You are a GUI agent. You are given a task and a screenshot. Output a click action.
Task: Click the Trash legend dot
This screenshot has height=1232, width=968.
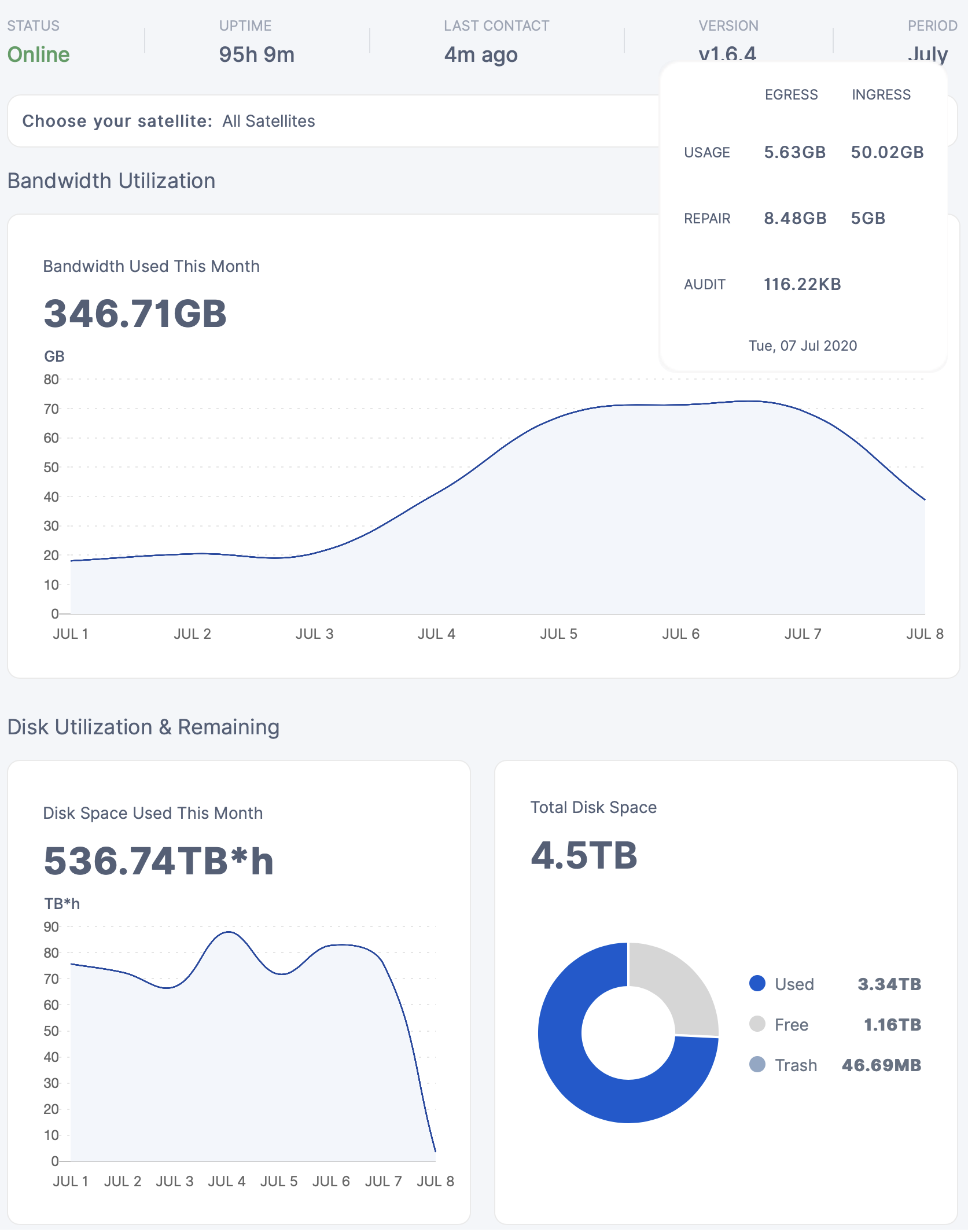pos(757,1064)
